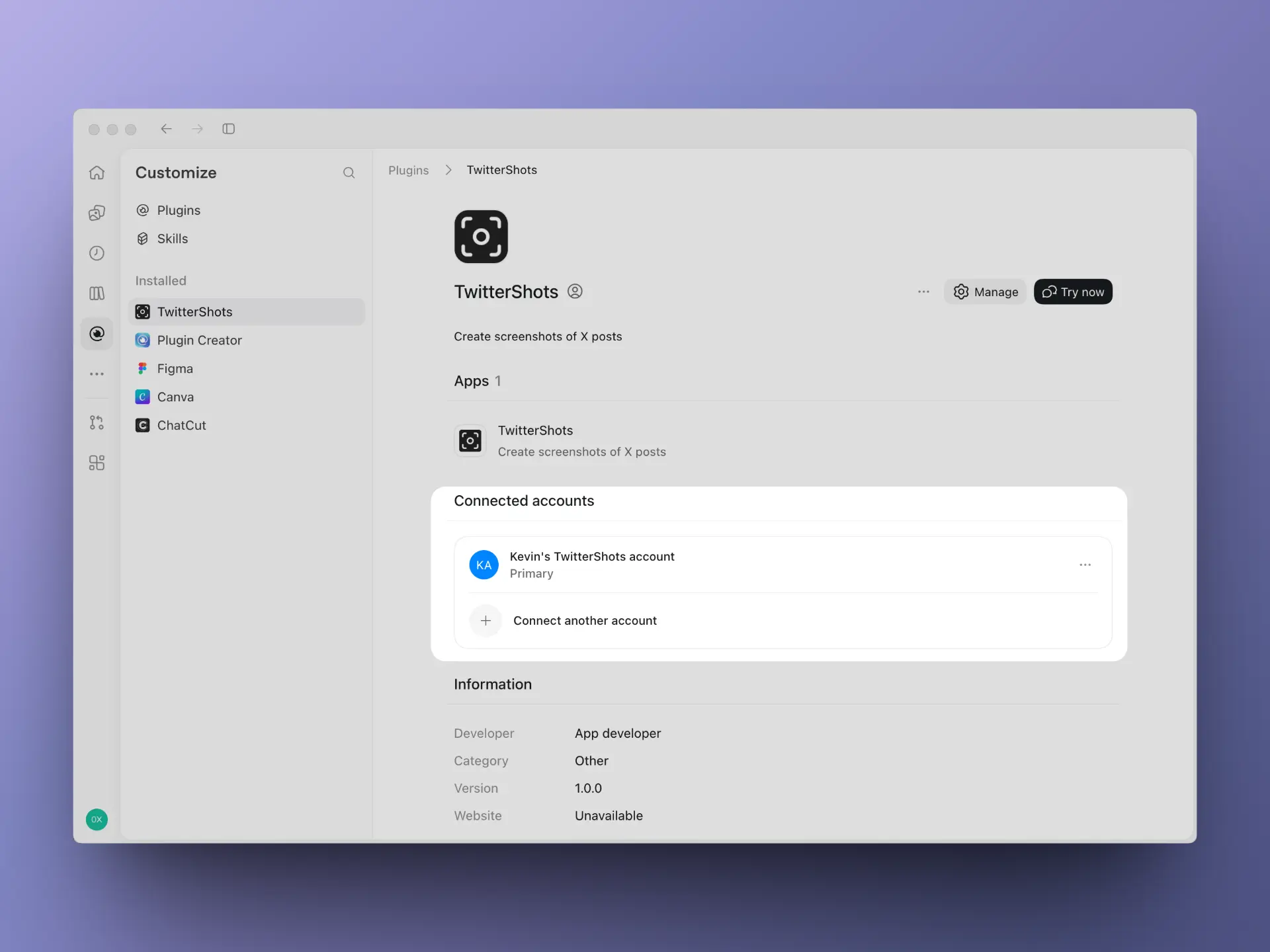The height and width of the screenshot is (952, 1270).
Task: Start the plugin with Try now
Action: (1073, 292)
